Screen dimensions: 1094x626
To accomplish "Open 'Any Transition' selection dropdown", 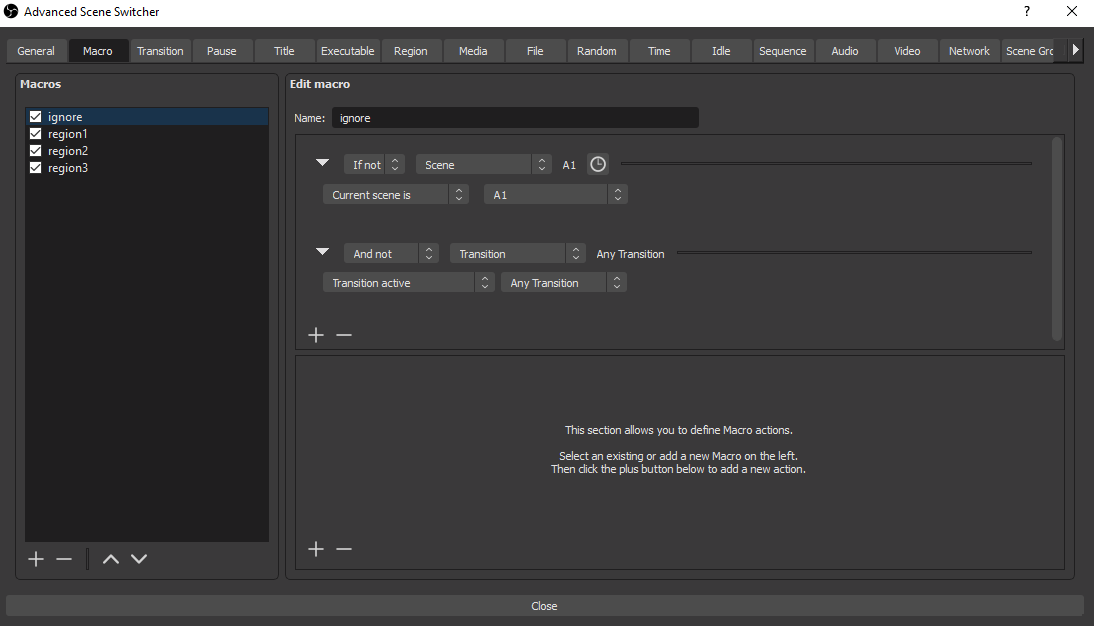I will tap(564, 283).
